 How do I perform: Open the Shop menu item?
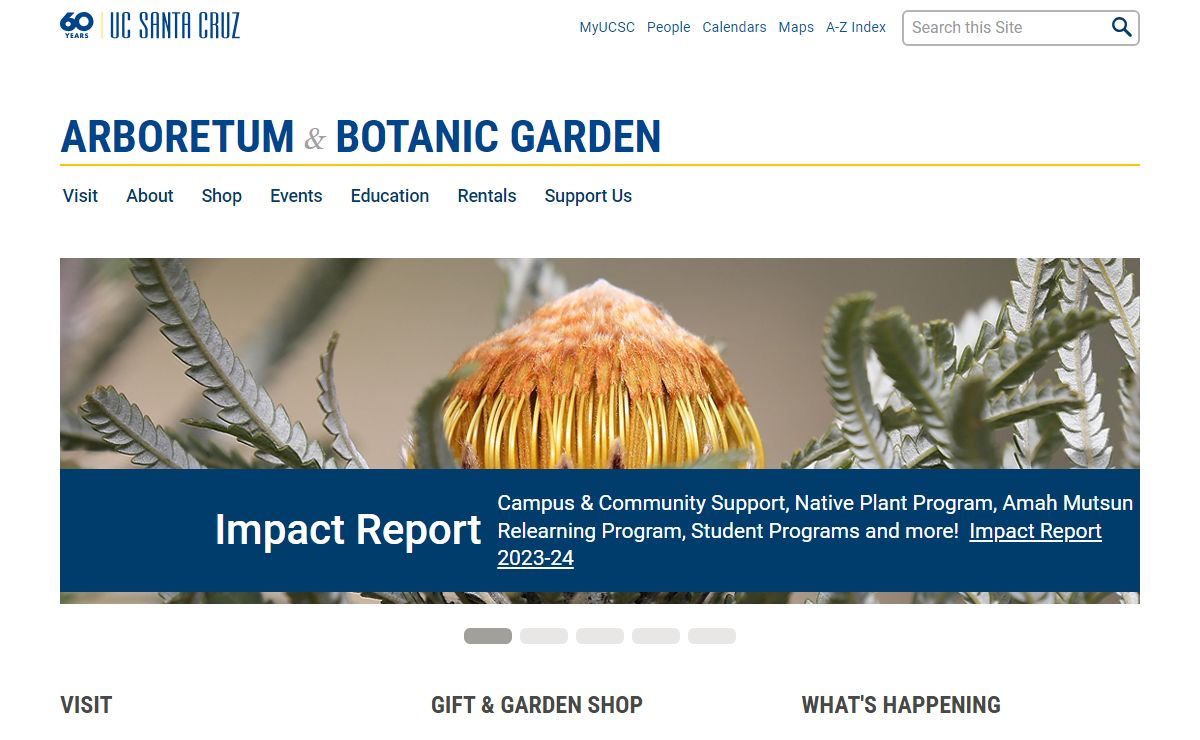pos(222,196)
